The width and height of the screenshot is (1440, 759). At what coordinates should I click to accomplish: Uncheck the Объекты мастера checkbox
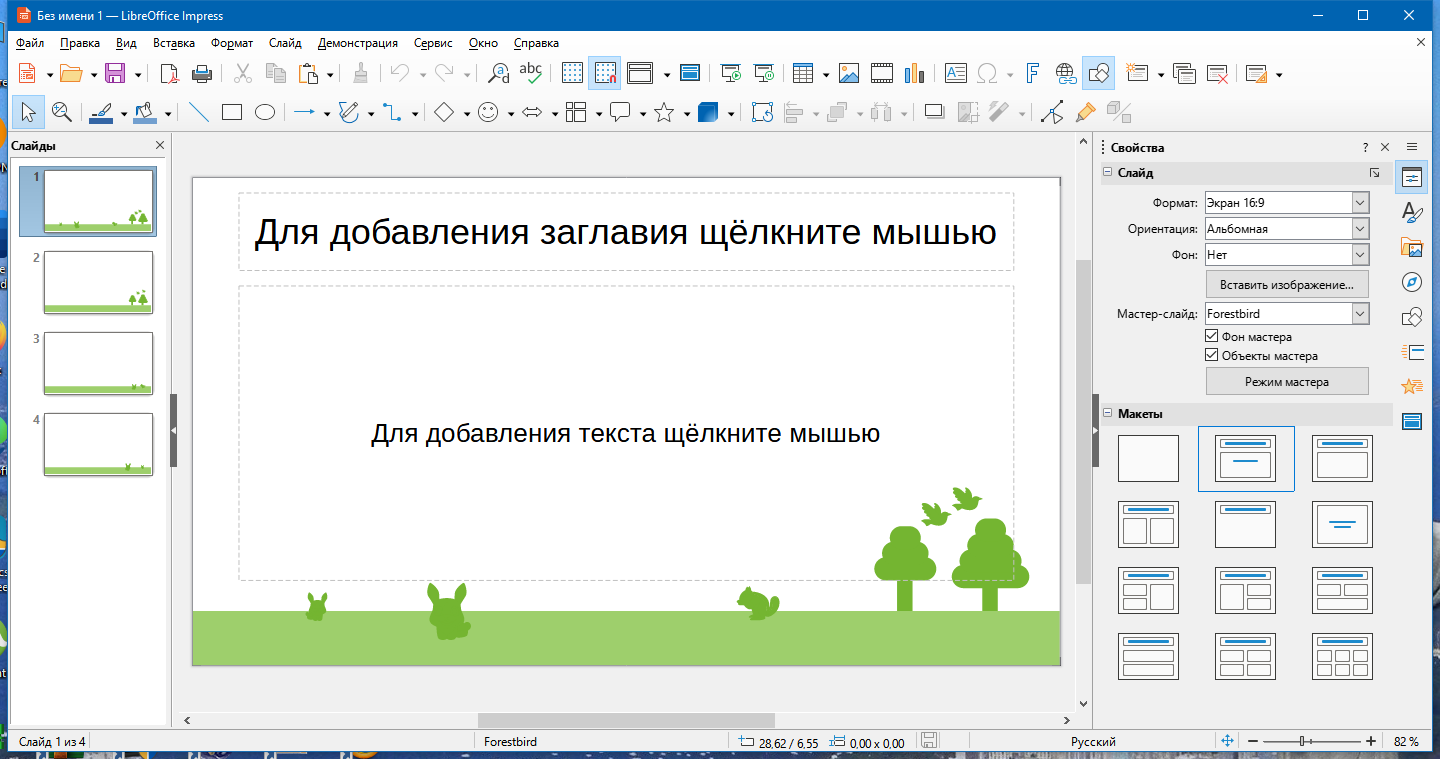coord(1212,355)
